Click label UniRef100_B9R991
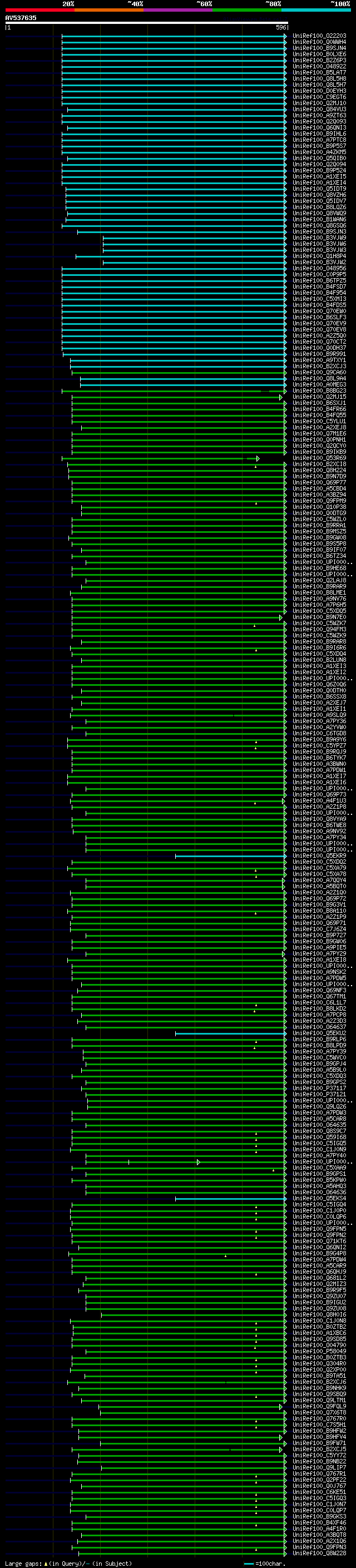The width and height of the screenshot is (356, 1568). [319, 354]
